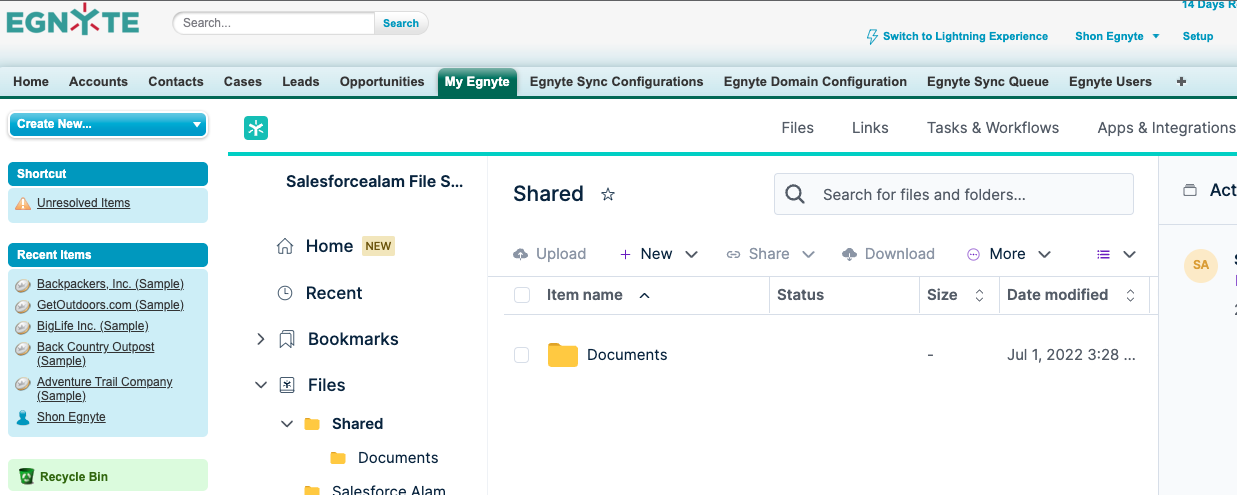Click the Search for files and folders field
This screenshot has height=495, width=1237.
[954, 194]
